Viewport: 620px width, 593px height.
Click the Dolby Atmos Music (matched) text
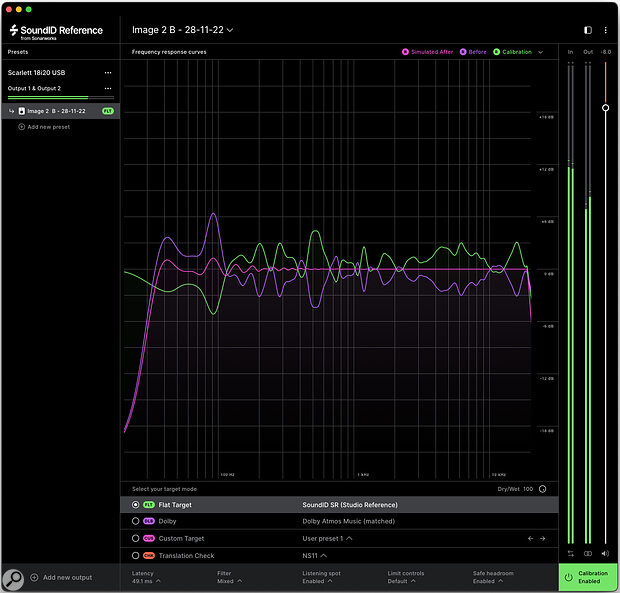[348, 521]
